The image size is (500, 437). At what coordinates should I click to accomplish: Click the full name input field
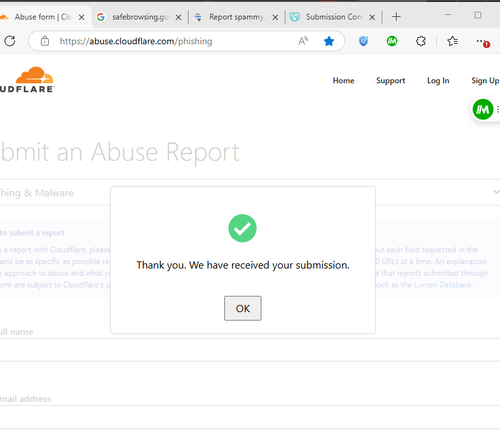250,350
